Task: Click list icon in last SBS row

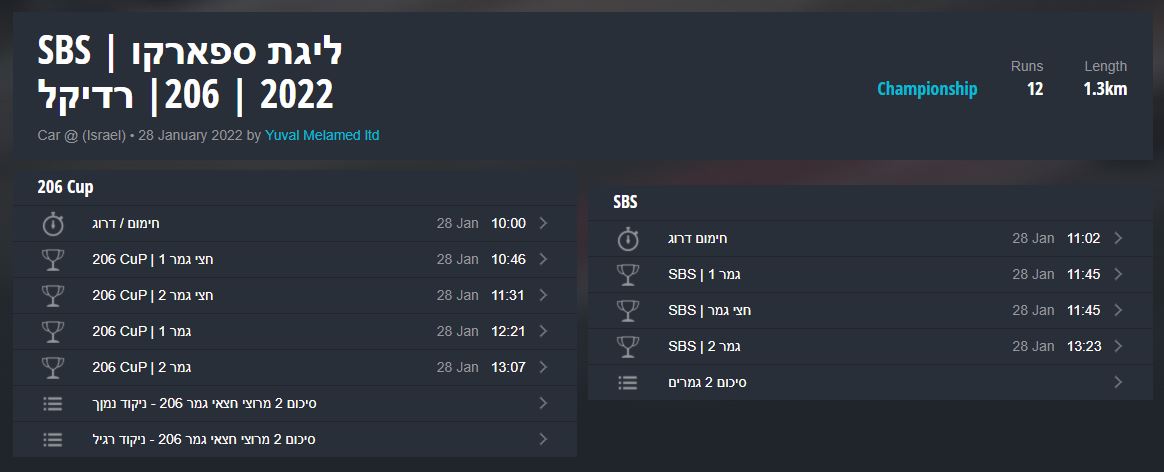Action: click(628, 383)
